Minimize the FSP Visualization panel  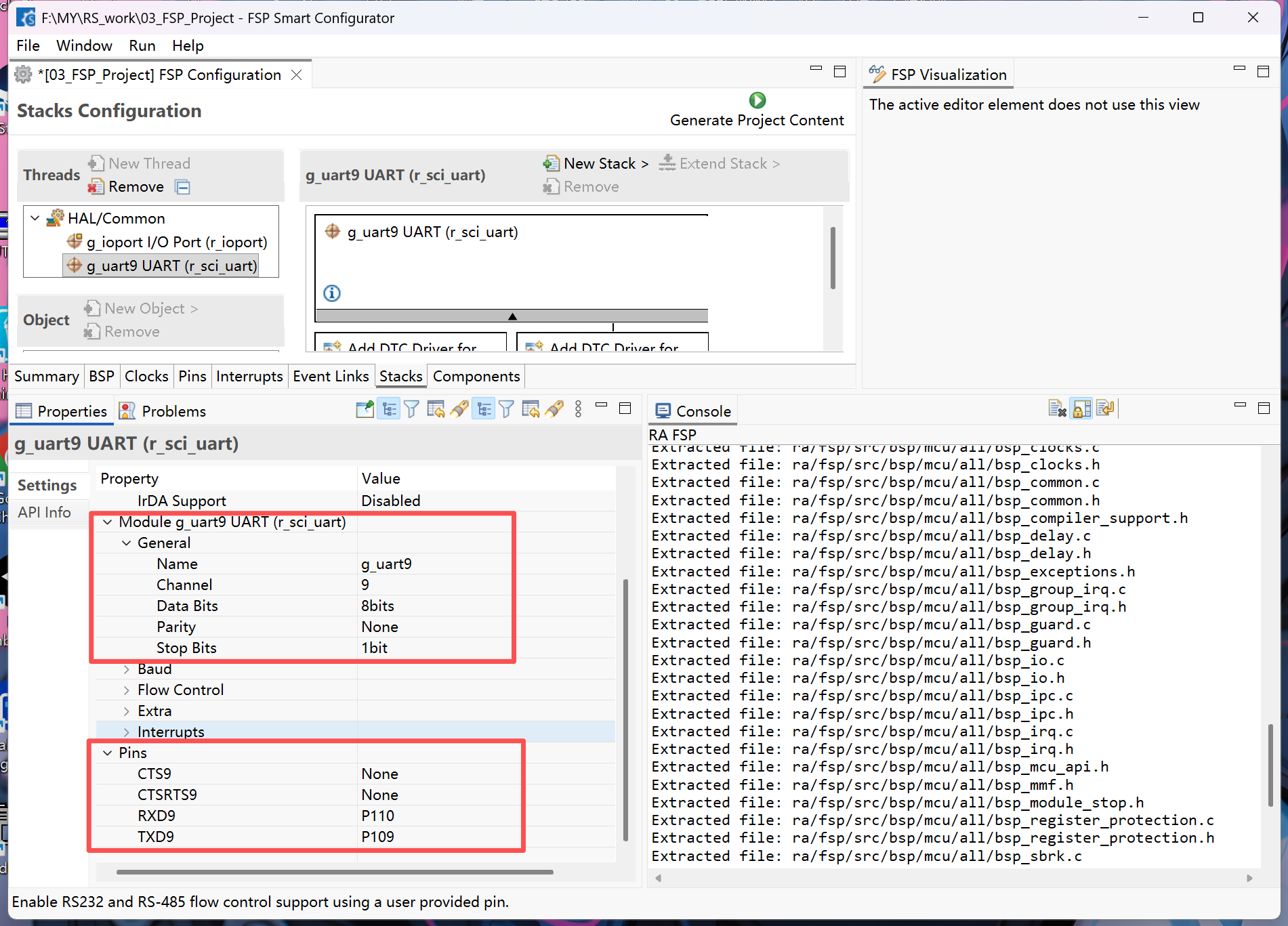1239,70
